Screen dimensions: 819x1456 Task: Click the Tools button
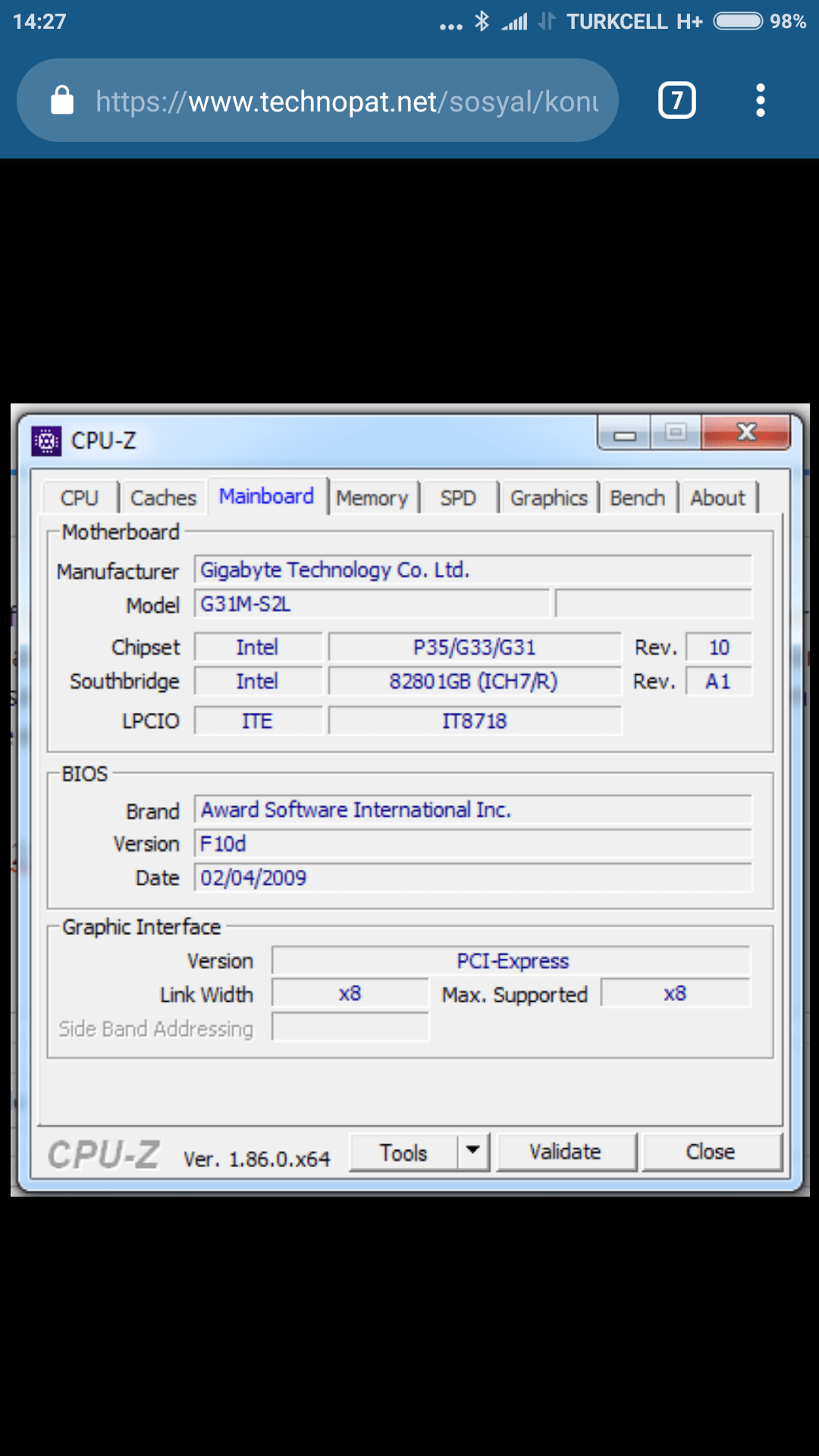click(x=403, y=1153)
